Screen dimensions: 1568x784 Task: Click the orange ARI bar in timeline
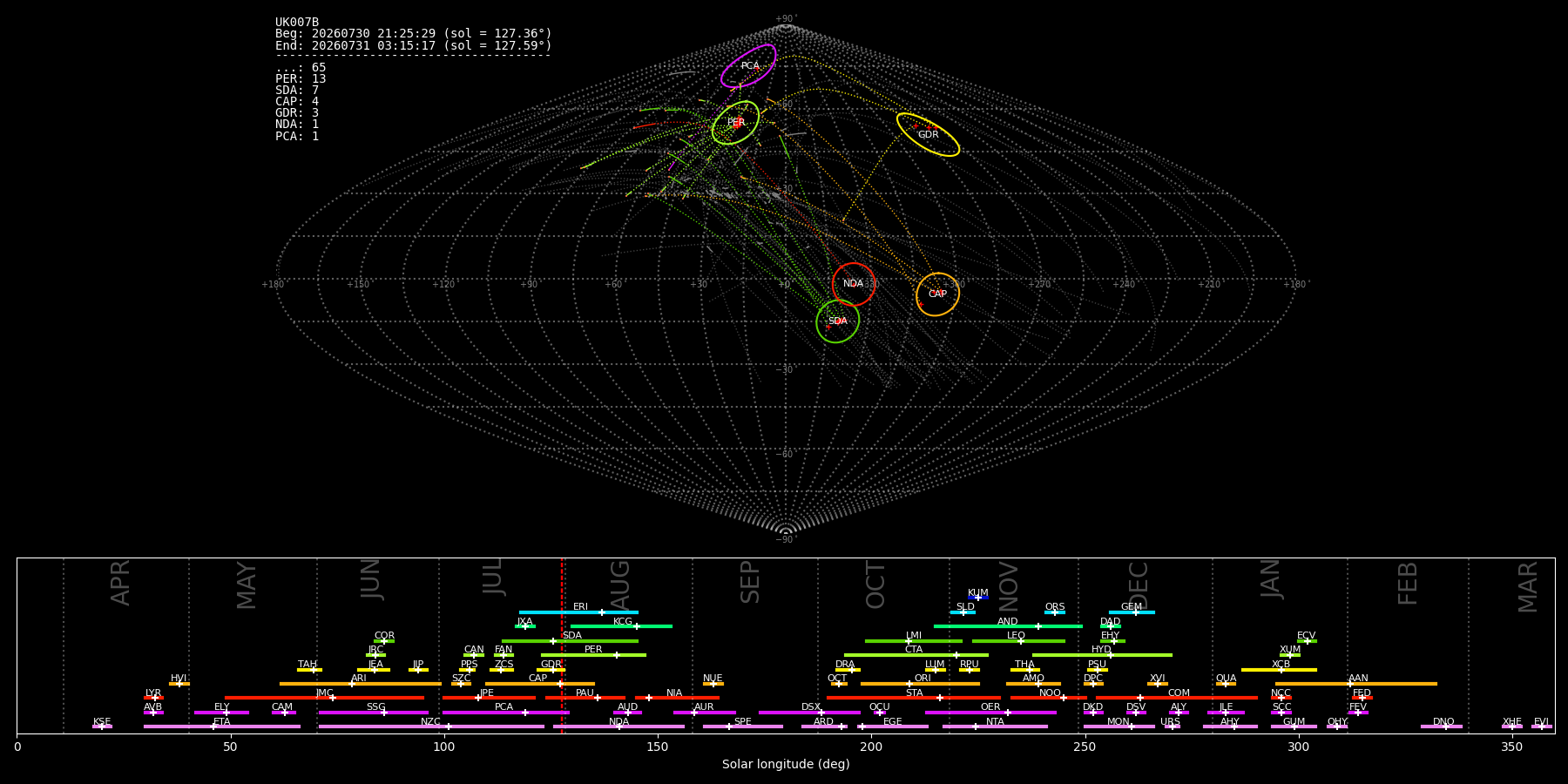361,684
